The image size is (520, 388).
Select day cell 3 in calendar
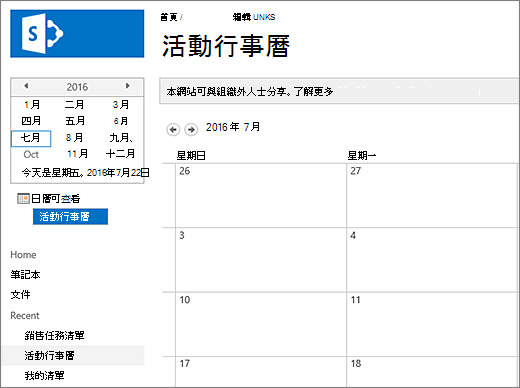pyautogui.click(x=261, y=260)
